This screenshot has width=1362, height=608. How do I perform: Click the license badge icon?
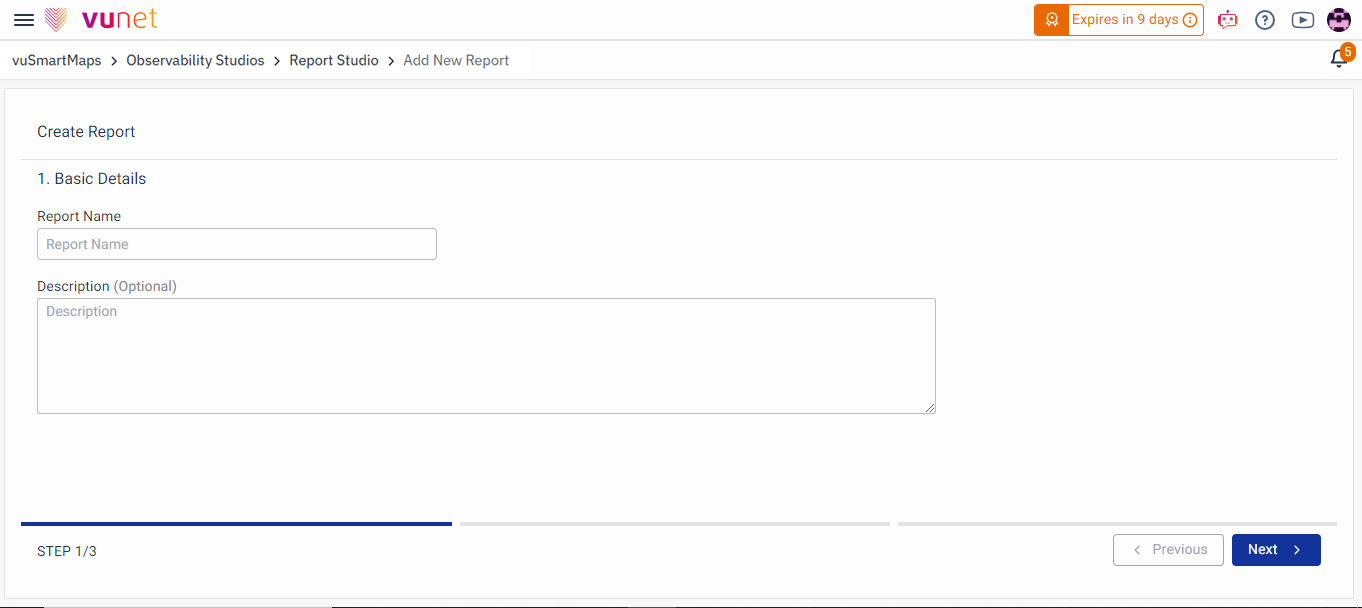(x=1051, y=20)
